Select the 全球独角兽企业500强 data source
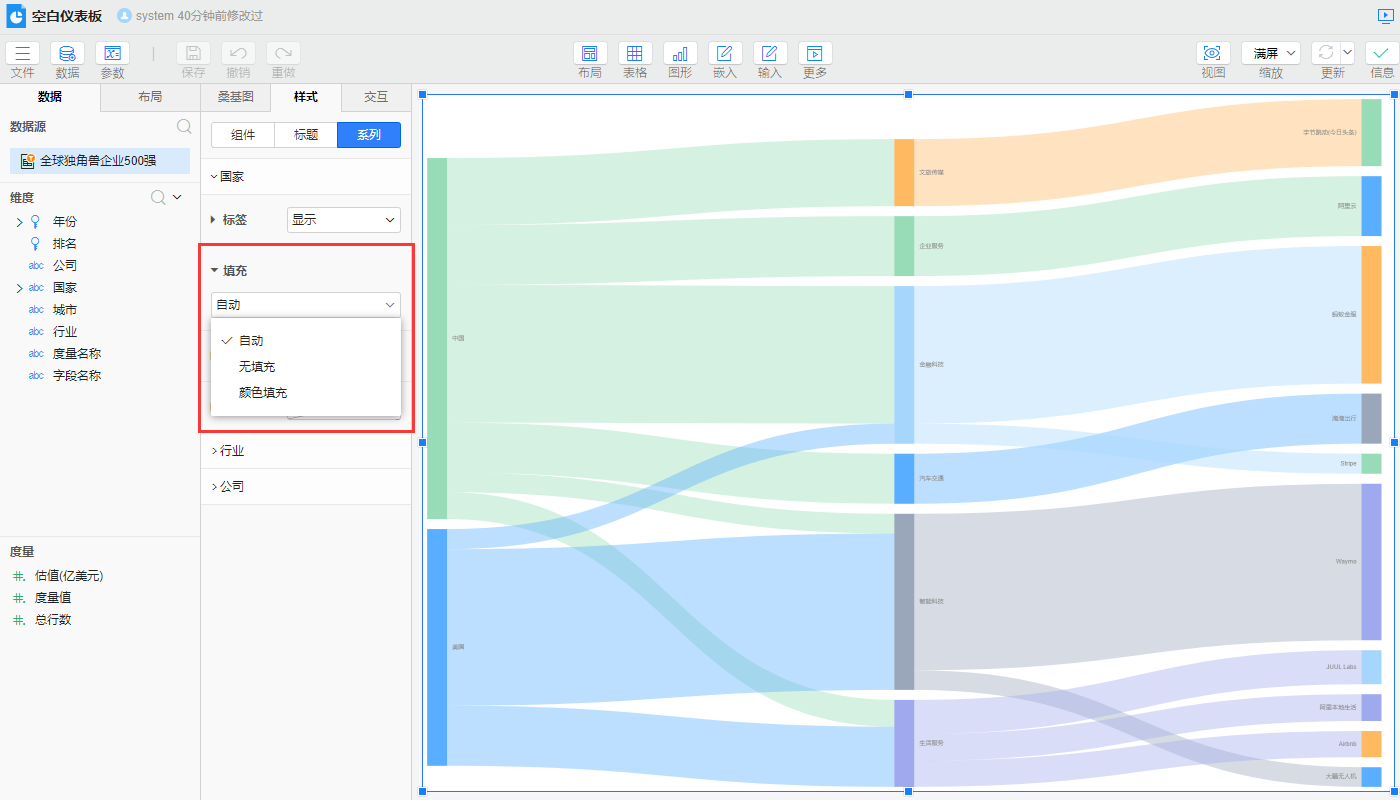 (x=98, y=160)
